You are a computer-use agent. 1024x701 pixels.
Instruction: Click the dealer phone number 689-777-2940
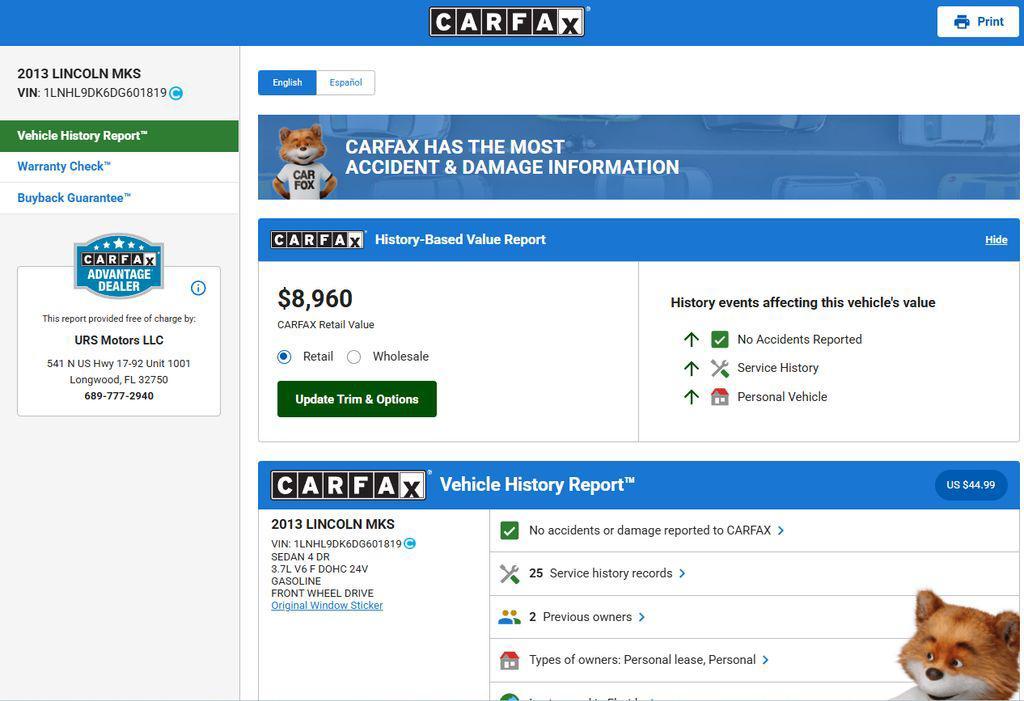119,396
